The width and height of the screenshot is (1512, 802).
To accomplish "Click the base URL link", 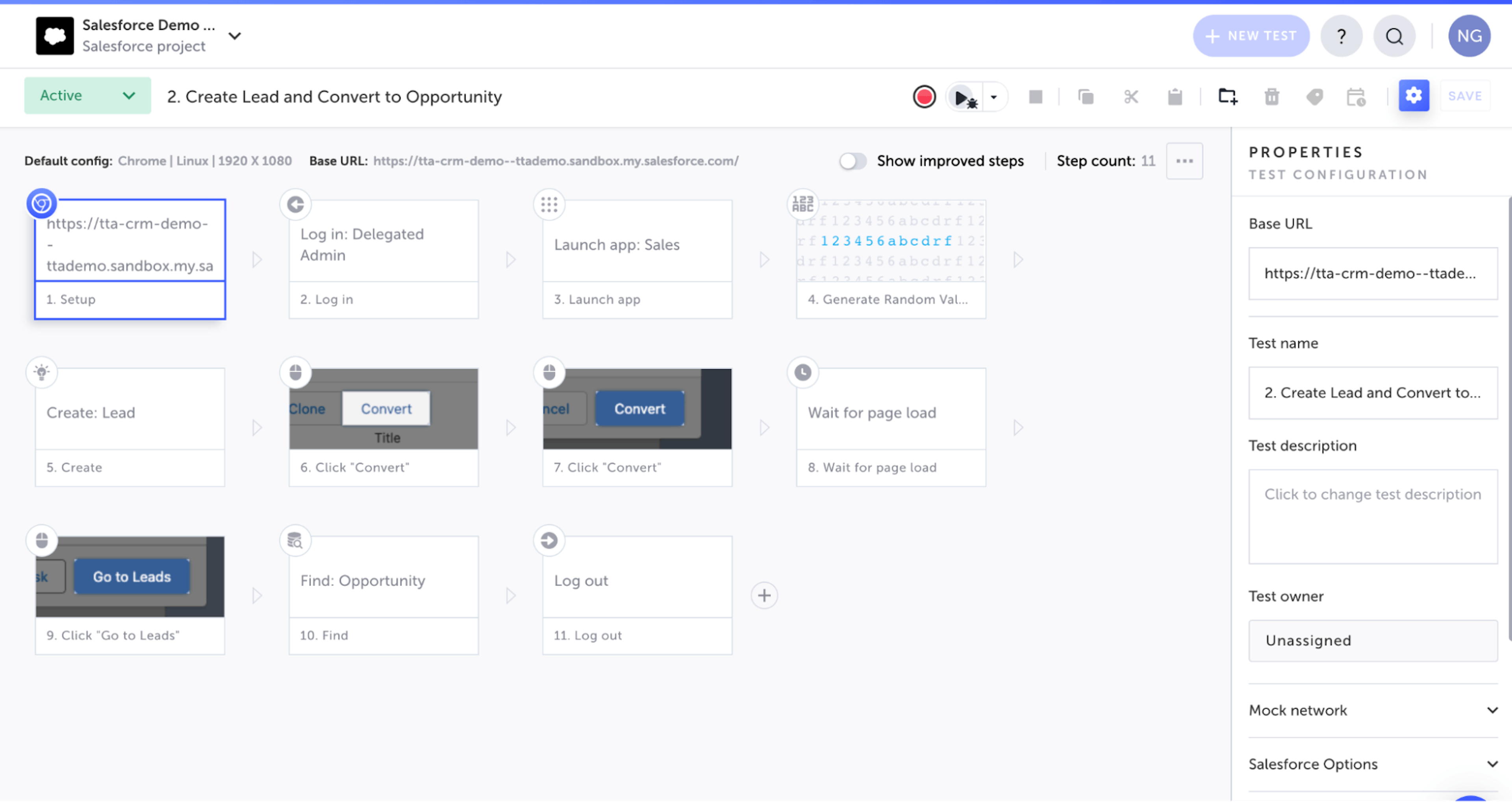I will pyautogui.click(x=555, y=161).
